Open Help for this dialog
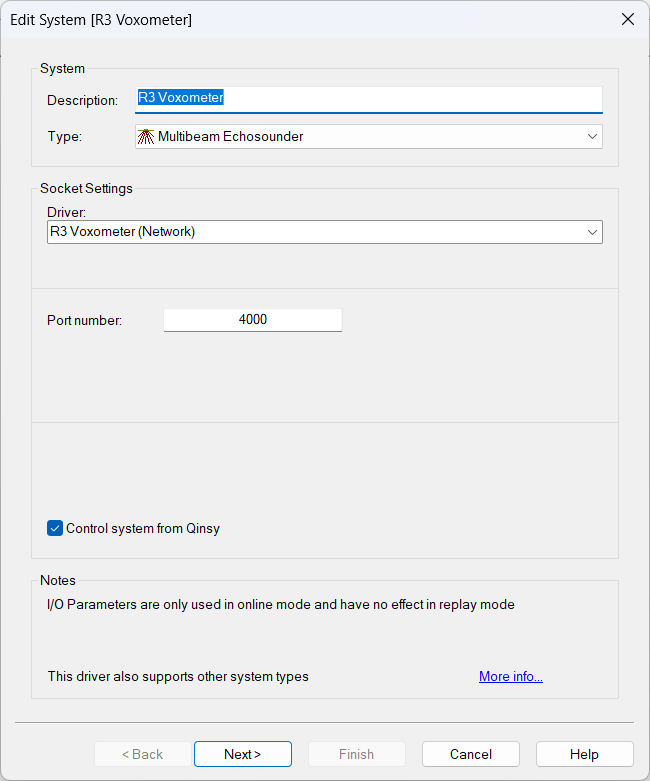The height and width of the screenshot is (781, 650). (585, 754)
